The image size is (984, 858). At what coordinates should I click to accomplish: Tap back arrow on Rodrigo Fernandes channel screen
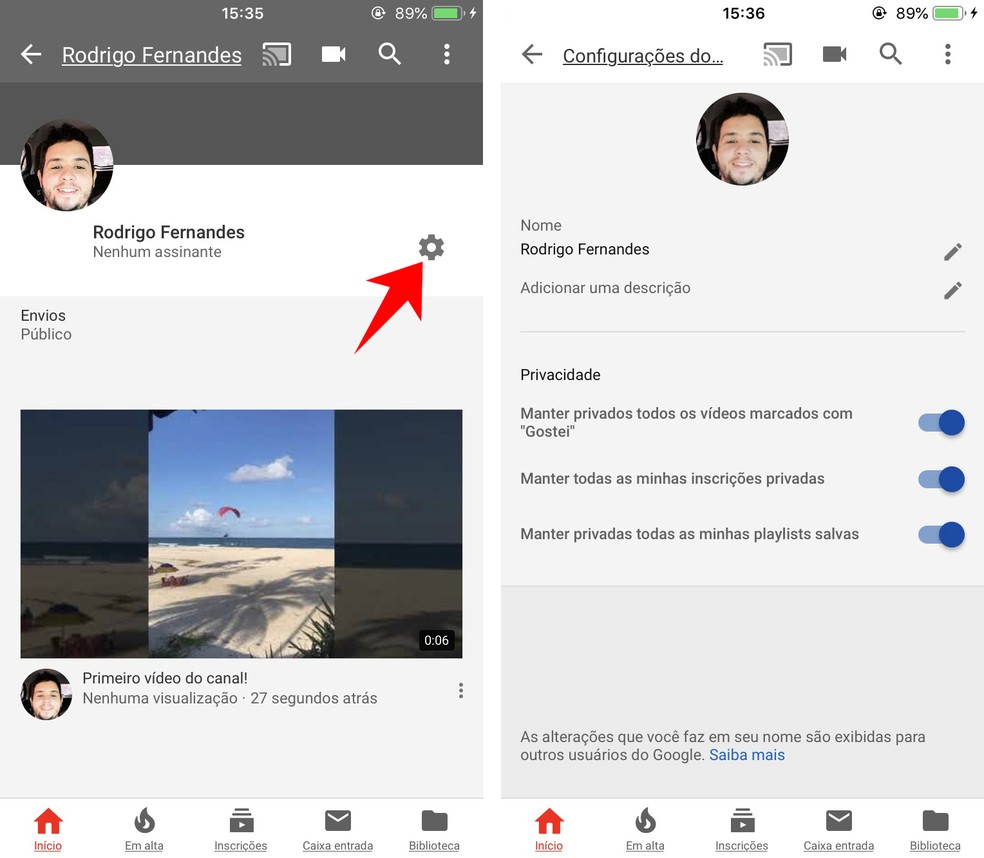pyautogui.click(x=31, y=55)
